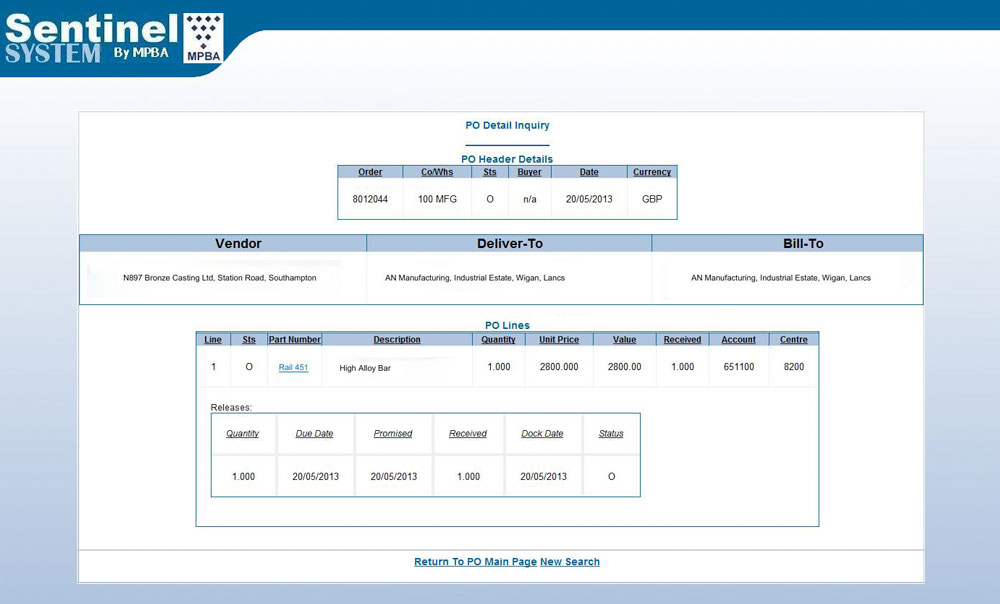Click the MPBA emblem icon
This screenshot has height=604, width=1000.
[x=203, y=39]
